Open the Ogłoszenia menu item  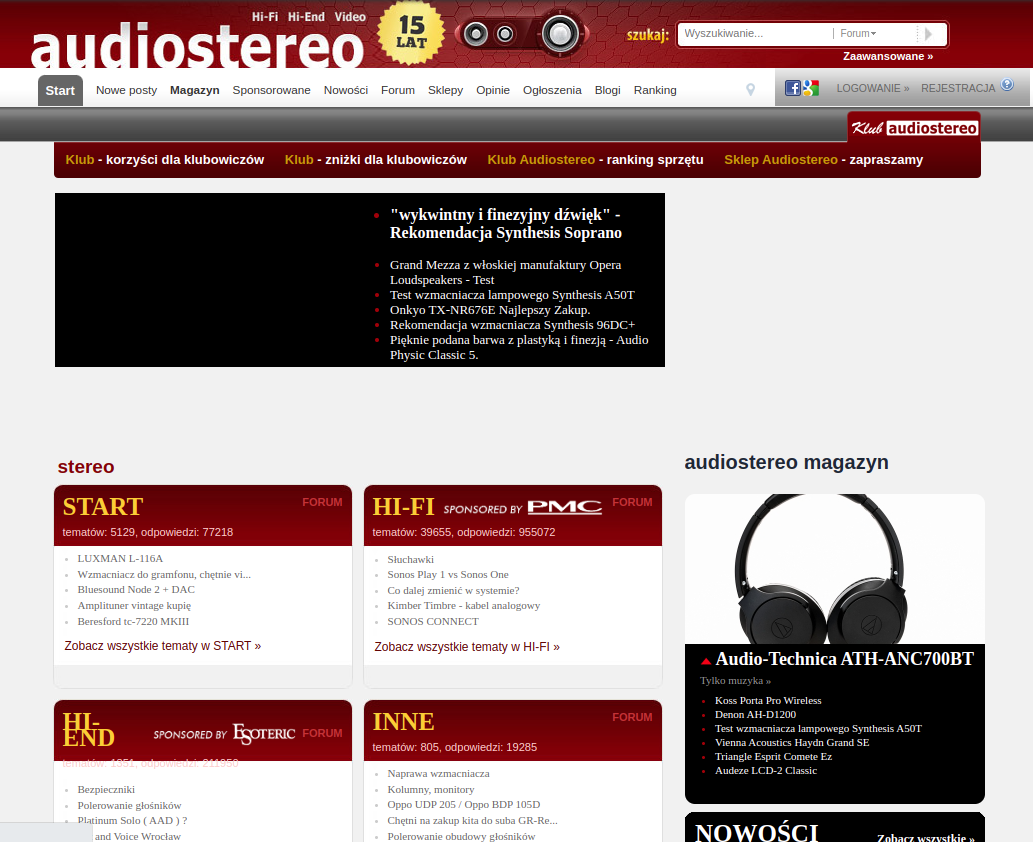point(552,90)
